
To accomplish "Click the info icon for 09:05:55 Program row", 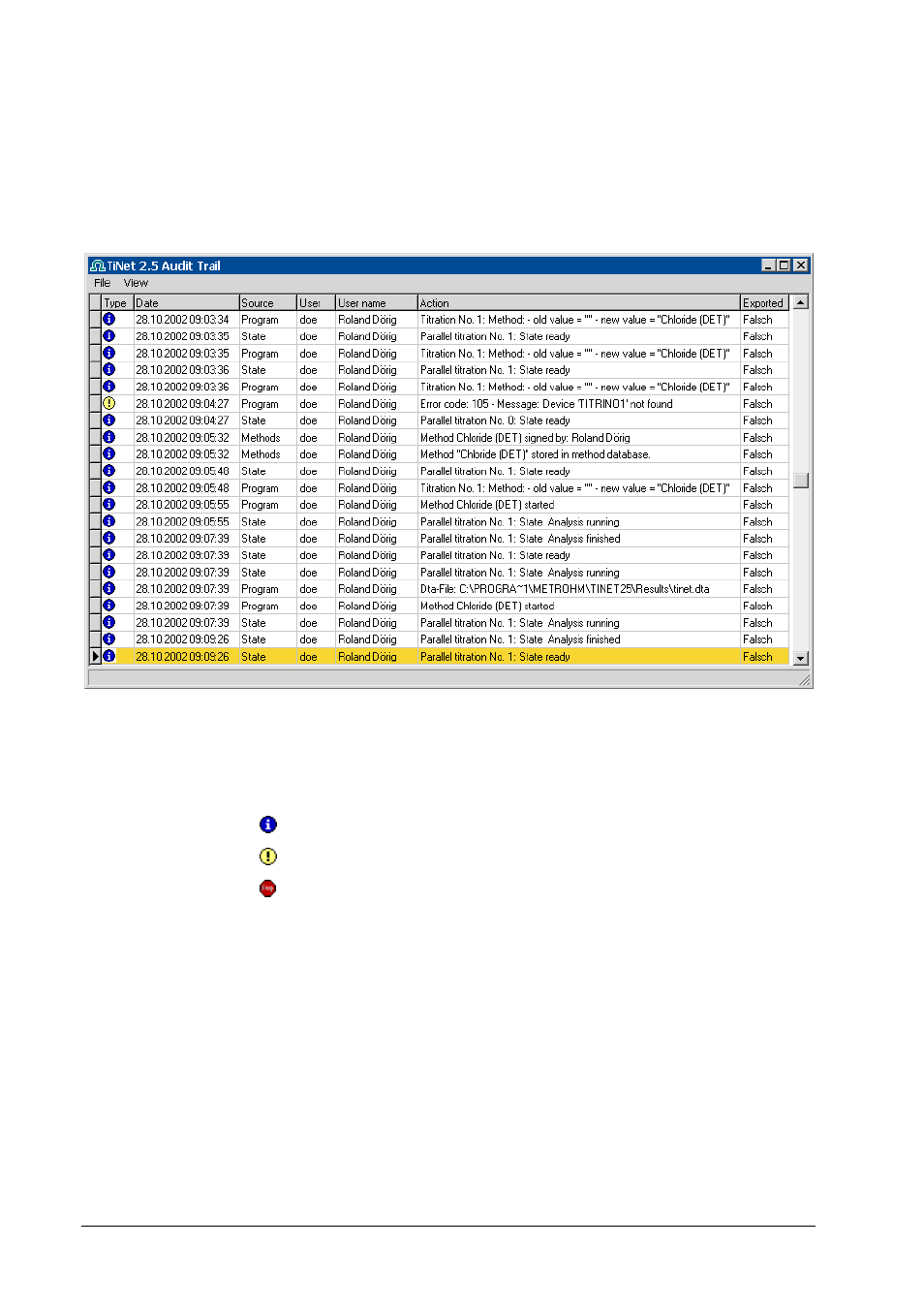I will [x=109, y=504].
